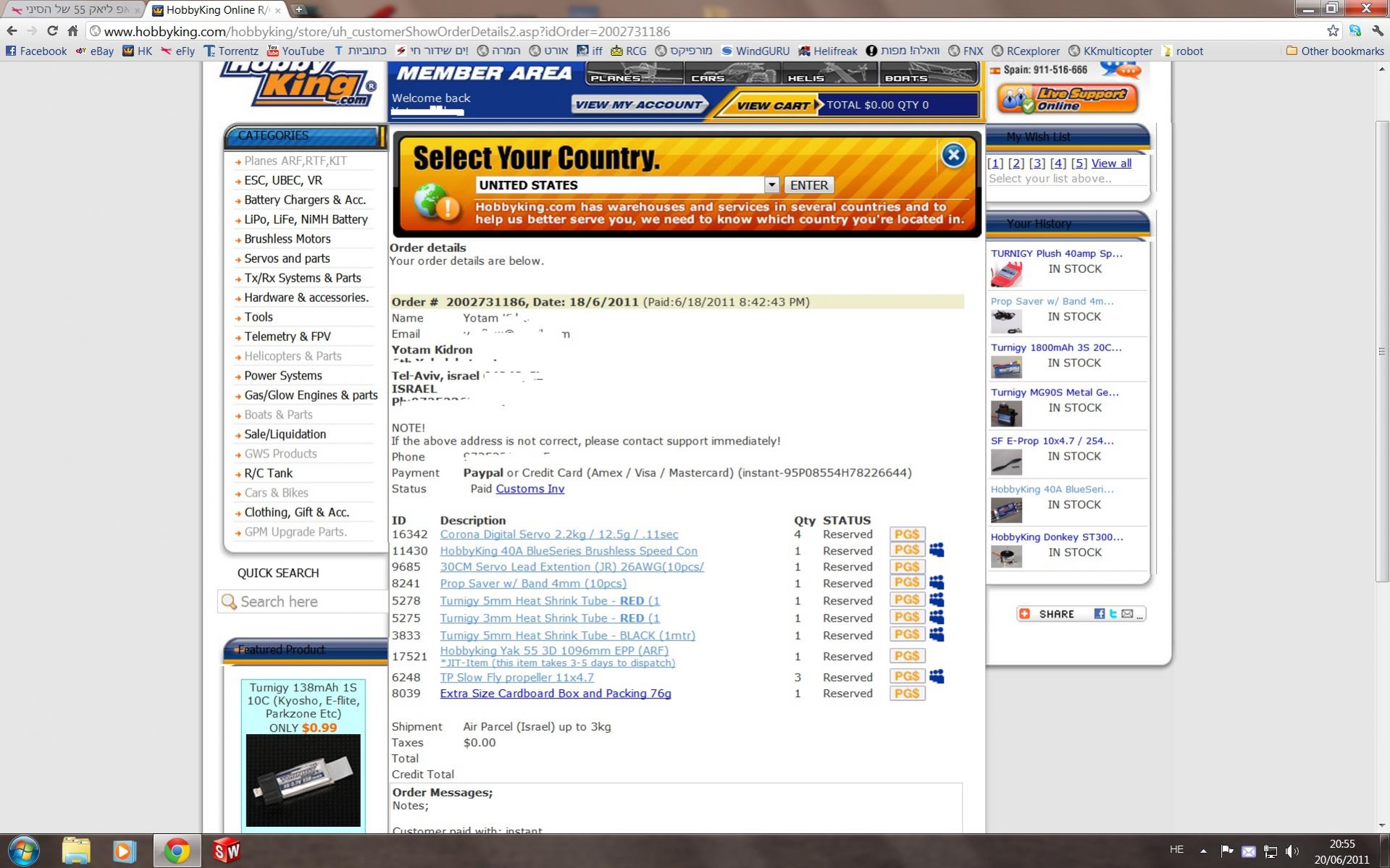Screen dimensions: 1390x868
Task: Select the Sale/Liquidation category
Action: tap(285, 434)
